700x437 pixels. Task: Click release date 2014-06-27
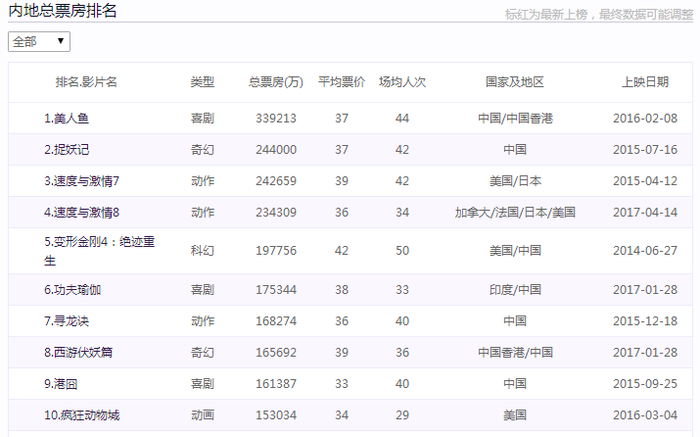[x=645, y=251]
